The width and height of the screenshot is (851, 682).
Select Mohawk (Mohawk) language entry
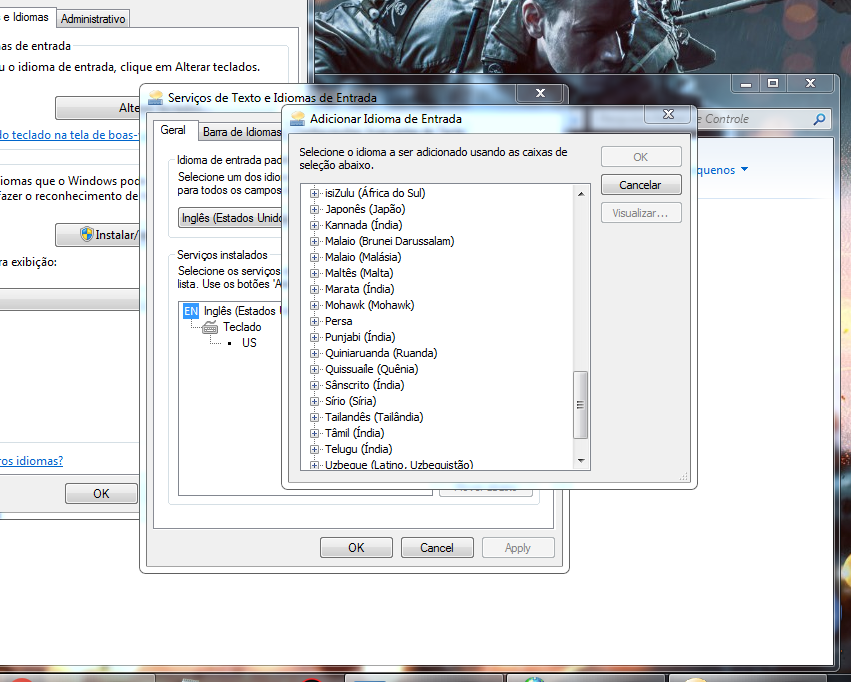click(369, 305)
